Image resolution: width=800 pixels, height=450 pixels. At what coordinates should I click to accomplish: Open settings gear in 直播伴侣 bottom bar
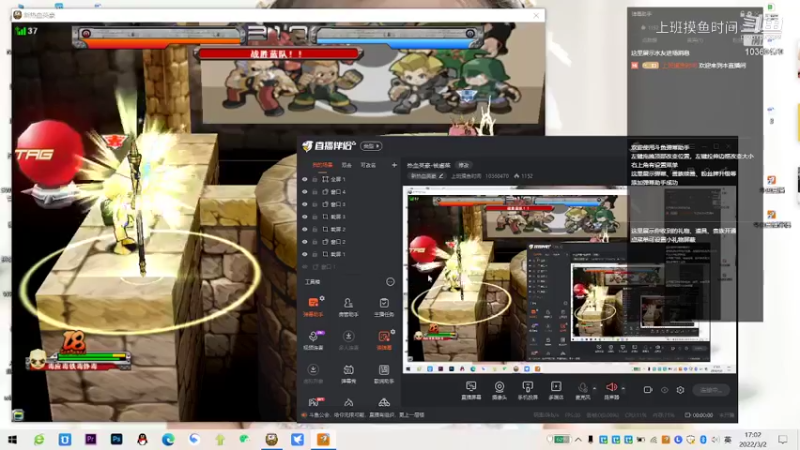tap(680, 390)
